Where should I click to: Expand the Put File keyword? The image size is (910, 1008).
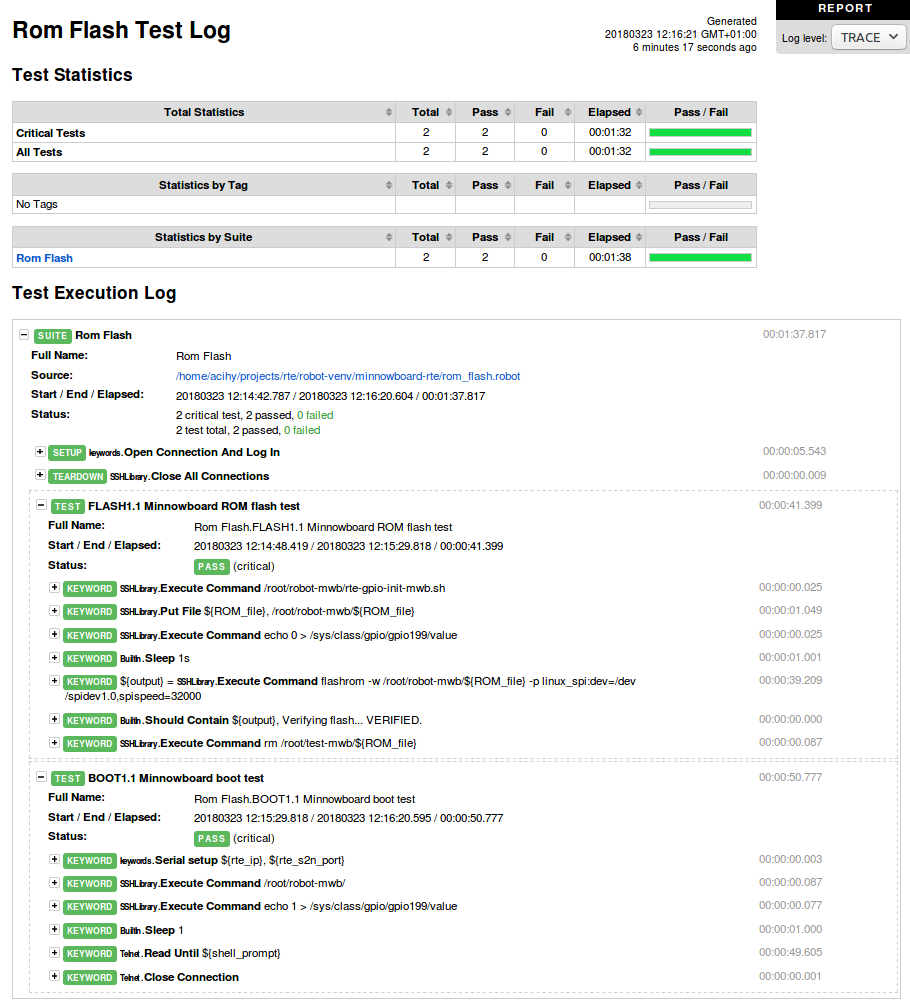tap(55, 611)
